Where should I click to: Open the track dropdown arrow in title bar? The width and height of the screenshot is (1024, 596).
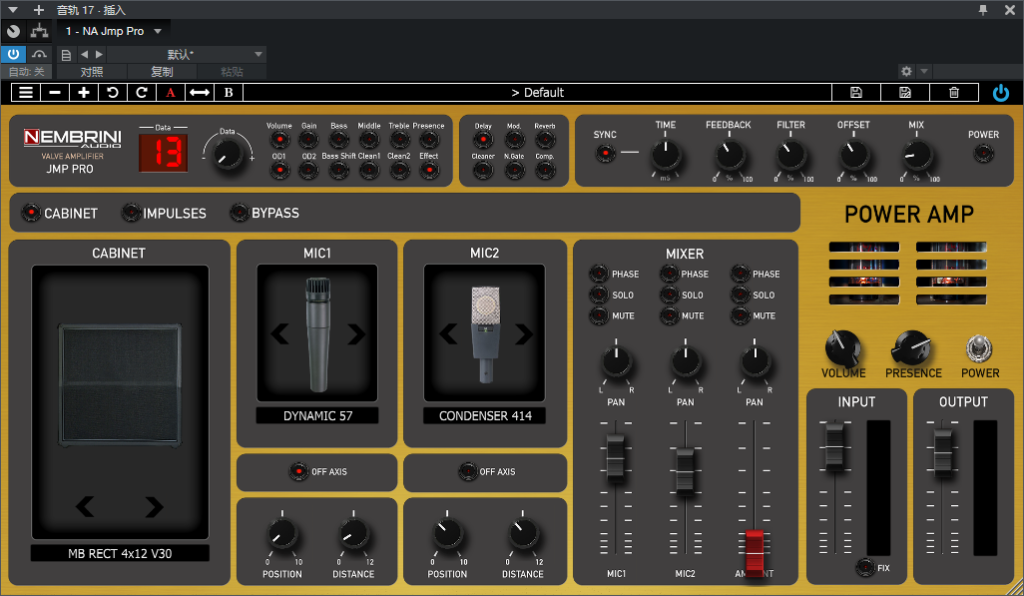(x=12, y=10)
